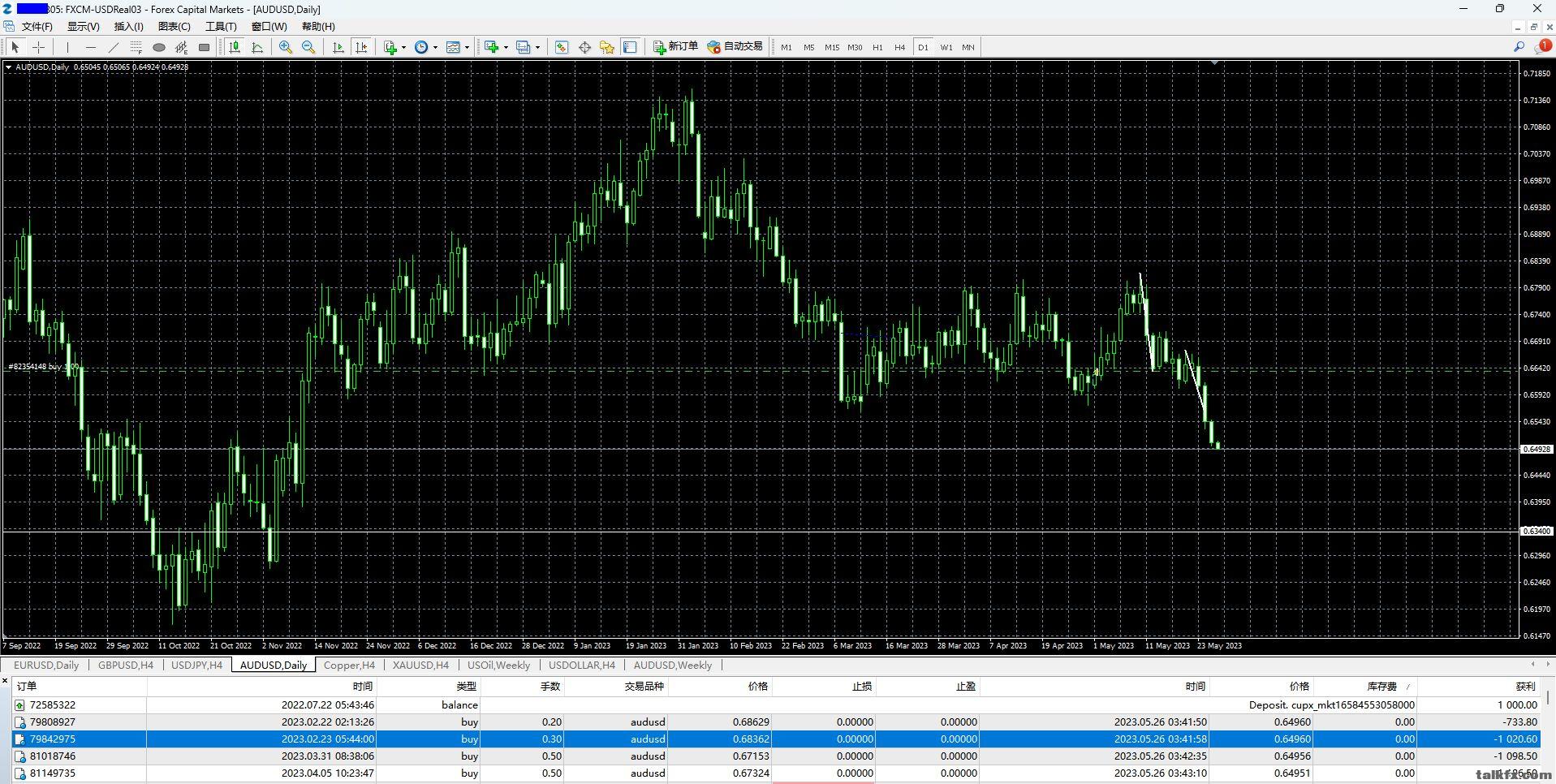This screenshot has height=784, width=1556.
Task: Click the chart shift triangle marker
Action: 1214,62
